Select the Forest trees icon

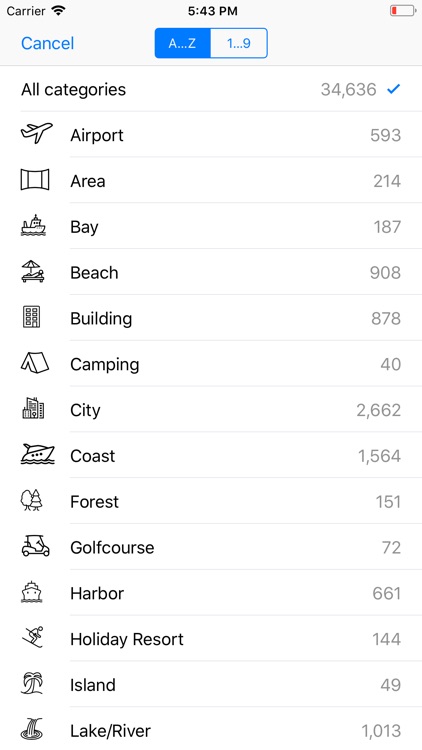pyautogui.click(x=32, y=500)
